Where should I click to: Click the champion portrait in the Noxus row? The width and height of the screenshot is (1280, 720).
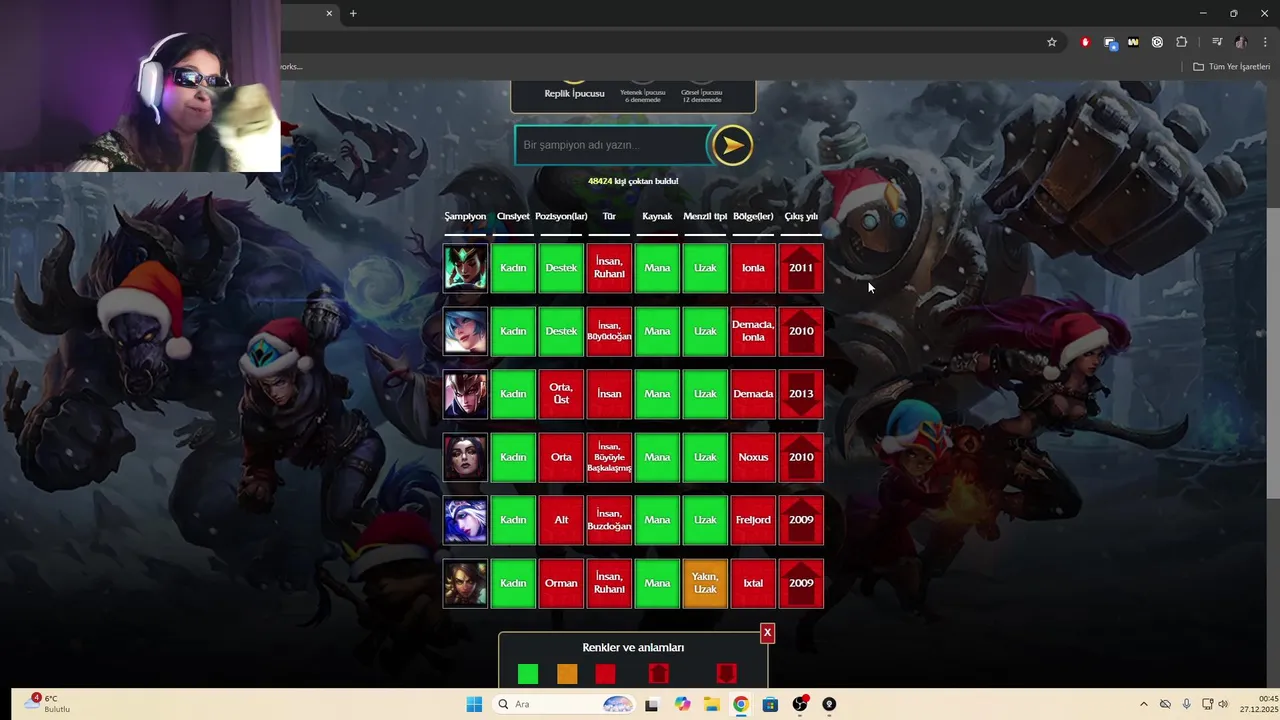point(466,457)
